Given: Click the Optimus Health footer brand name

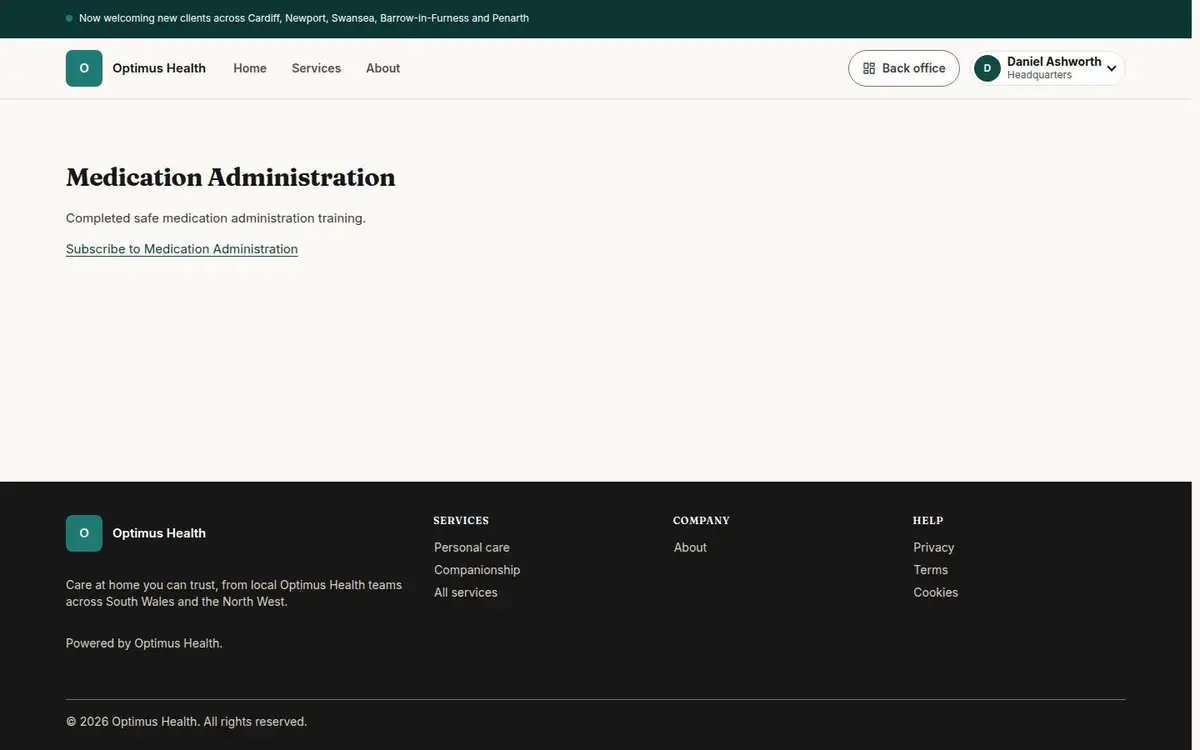Looking at the screenshot, I should tap(159, 533).
